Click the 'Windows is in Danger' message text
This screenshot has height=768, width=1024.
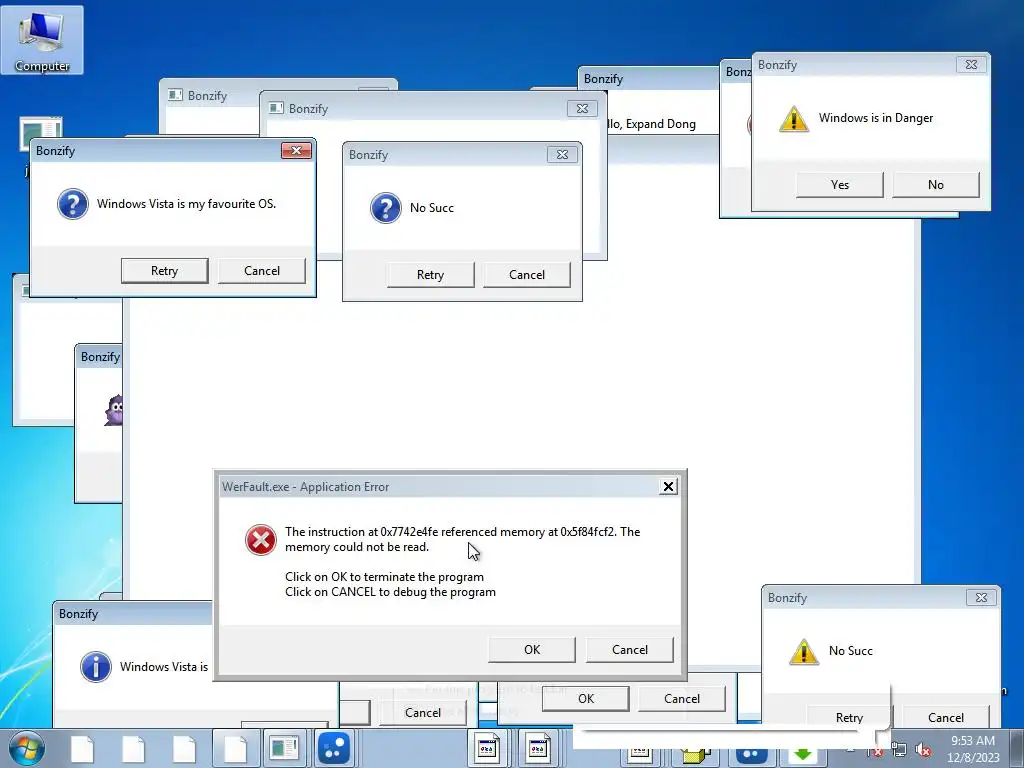[x=876, y=118]
